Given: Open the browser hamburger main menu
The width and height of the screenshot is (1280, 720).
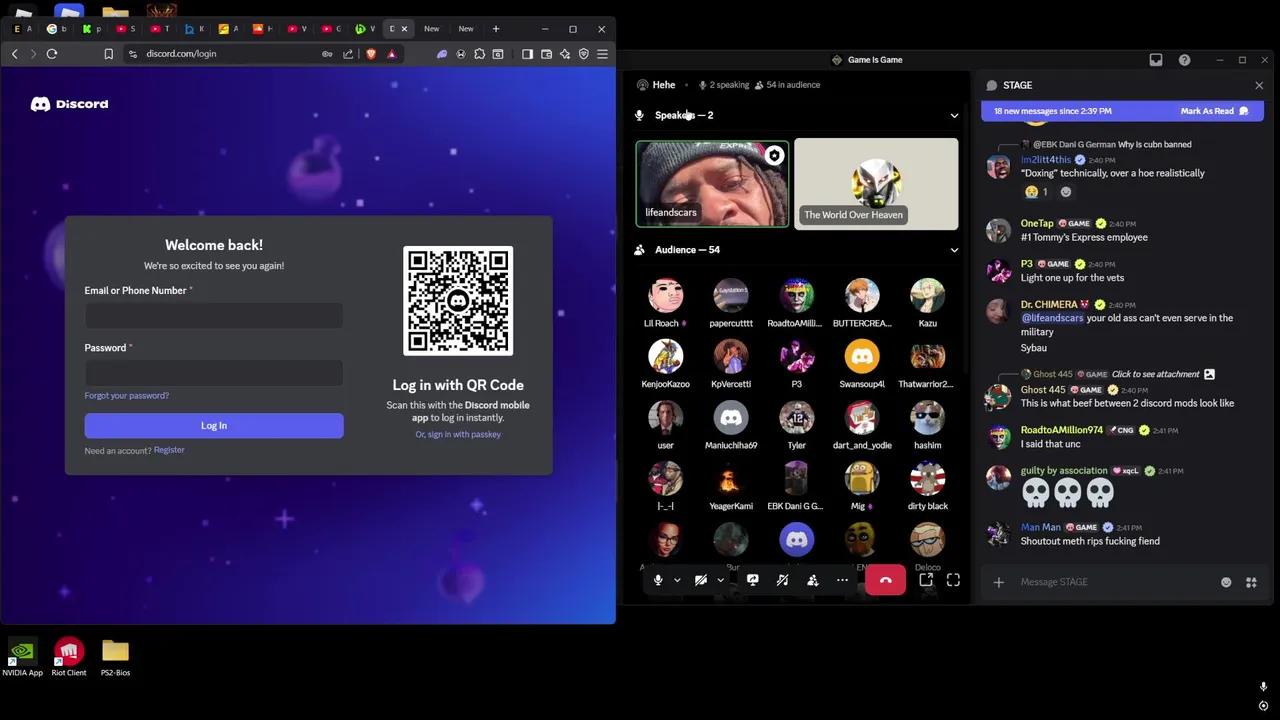Looking at the screenshot, I should click(x=602, y=54).
